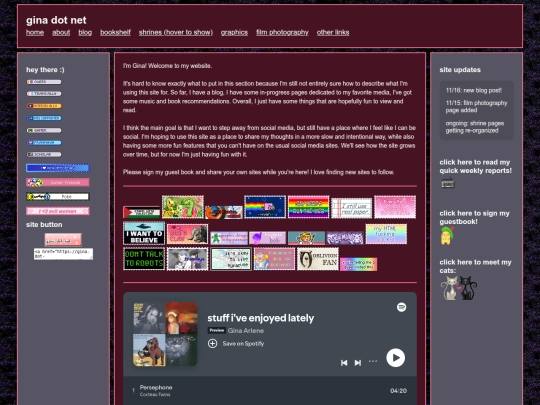Click the 'Preview' label in Spotify player
The width and height of the screenshot is (540, 405).
[217, 330]
